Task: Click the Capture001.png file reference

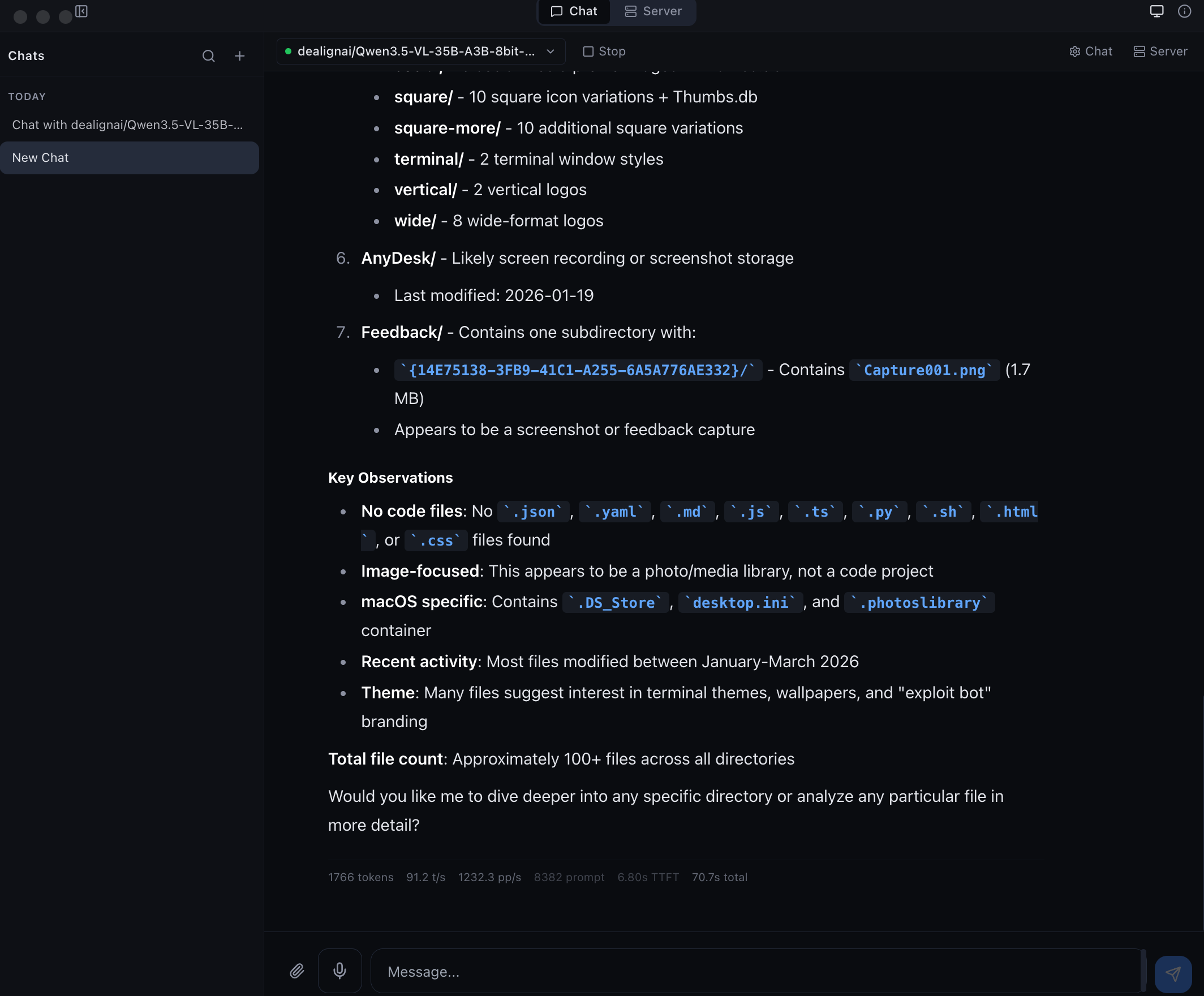Action: tap(924, 370)
